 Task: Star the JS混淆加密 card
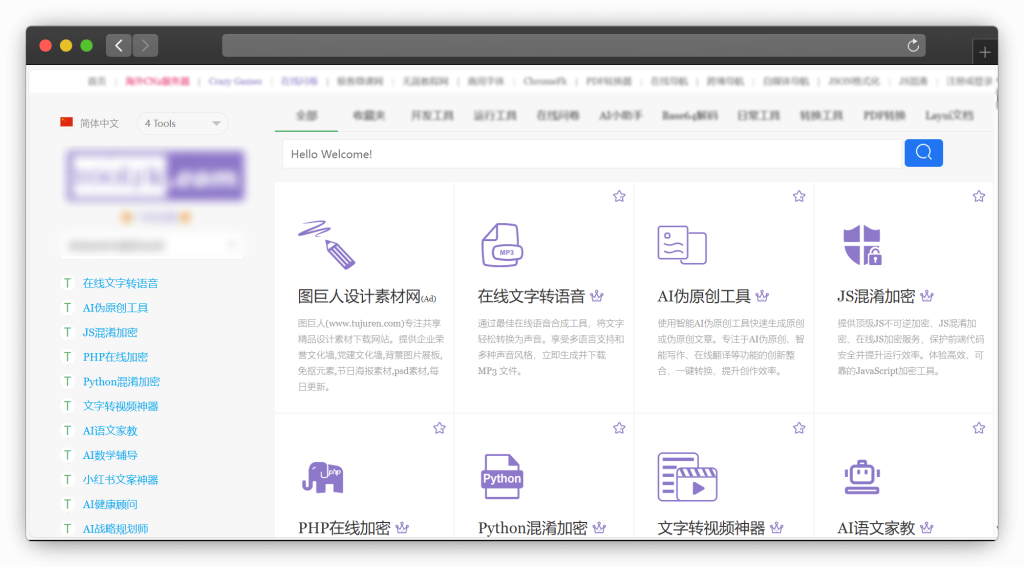coord(978,197)
